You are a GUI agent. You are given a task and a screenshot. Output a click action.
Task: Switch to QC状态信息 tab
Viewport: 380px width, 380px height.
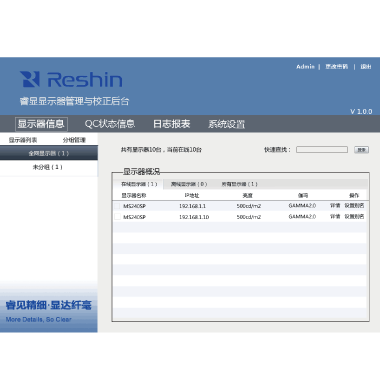[110, 124]
